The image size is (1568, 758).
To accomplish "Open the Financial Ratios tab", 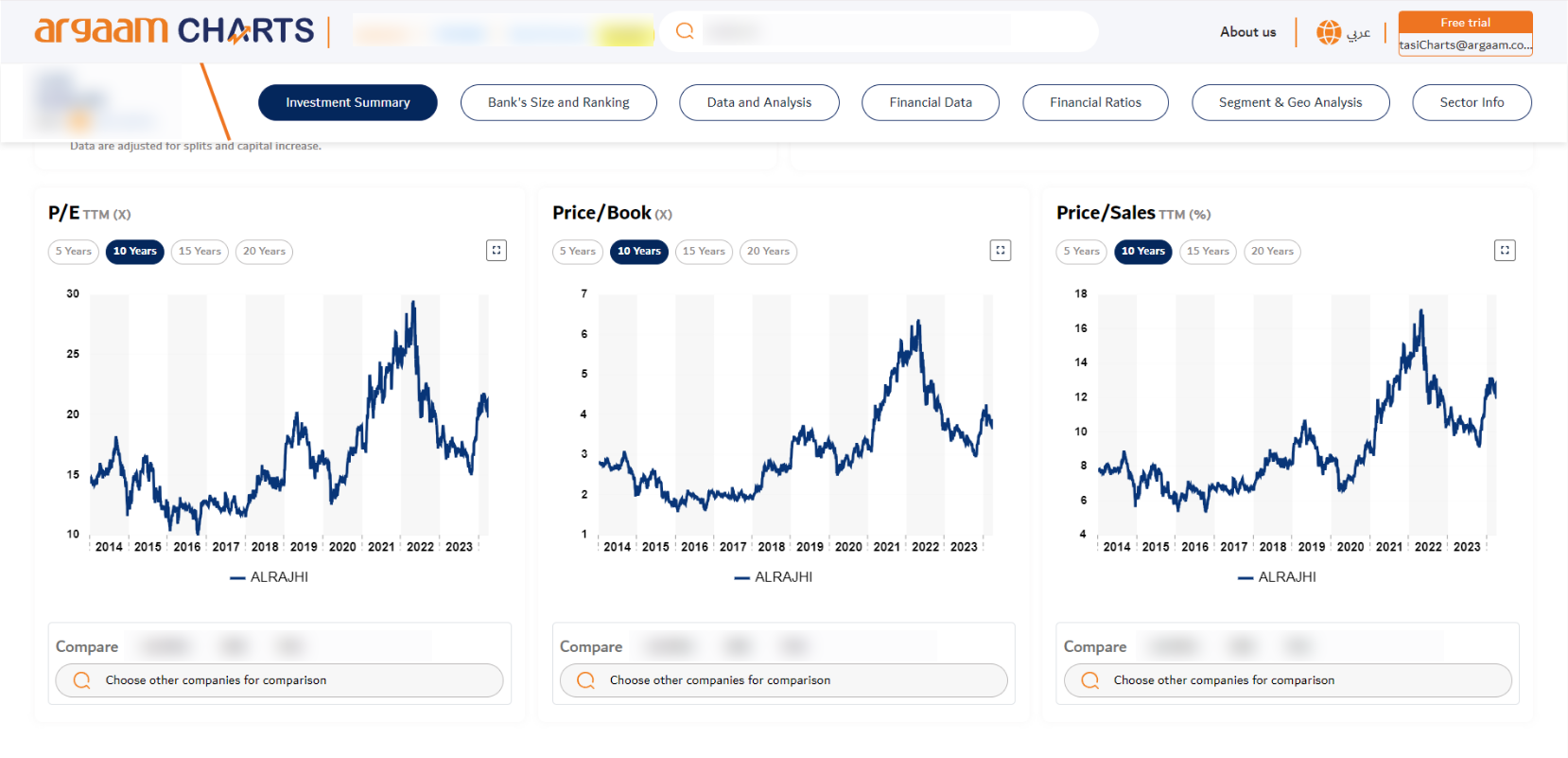I will 1095,102.
